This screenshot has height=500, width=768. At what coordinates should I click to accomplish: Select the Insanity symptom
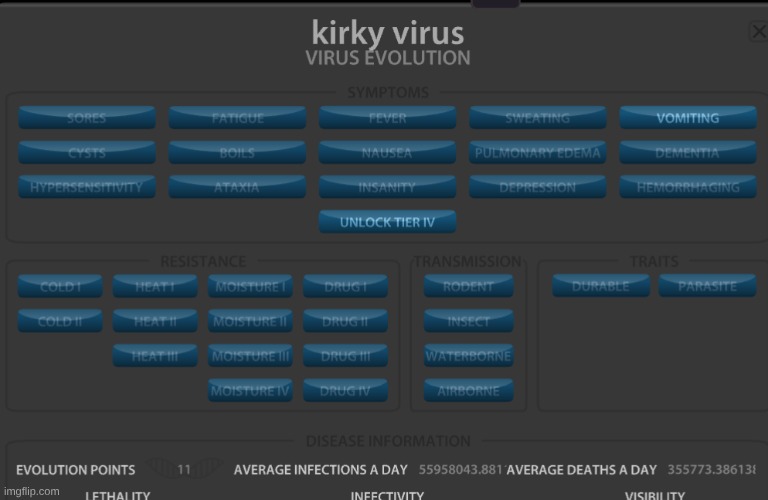click(x=387, y=187)
